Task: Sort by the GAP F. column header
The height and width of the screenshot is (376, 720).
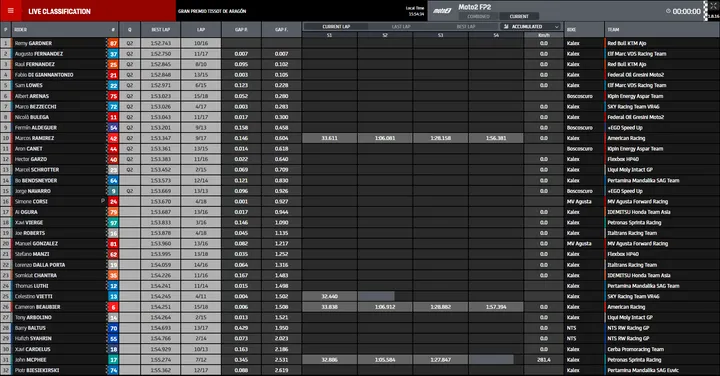Action: click(281, 29)
